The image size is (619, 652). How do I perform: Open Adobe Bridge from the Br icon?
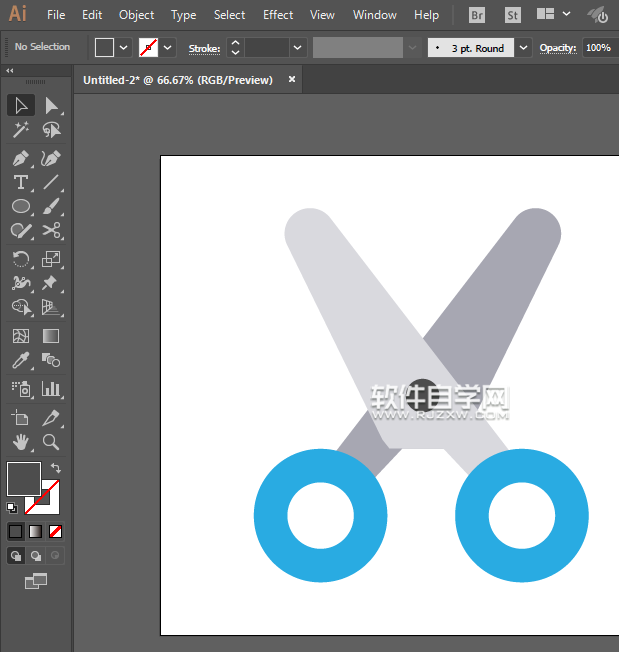click(x=477, y=15)
